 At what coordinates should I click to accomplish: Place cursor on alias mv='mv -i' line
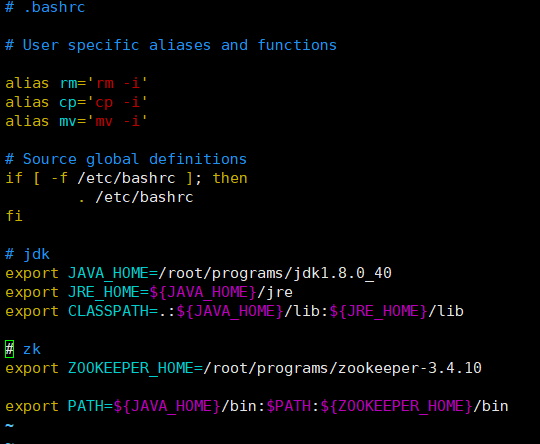point(76,121)
